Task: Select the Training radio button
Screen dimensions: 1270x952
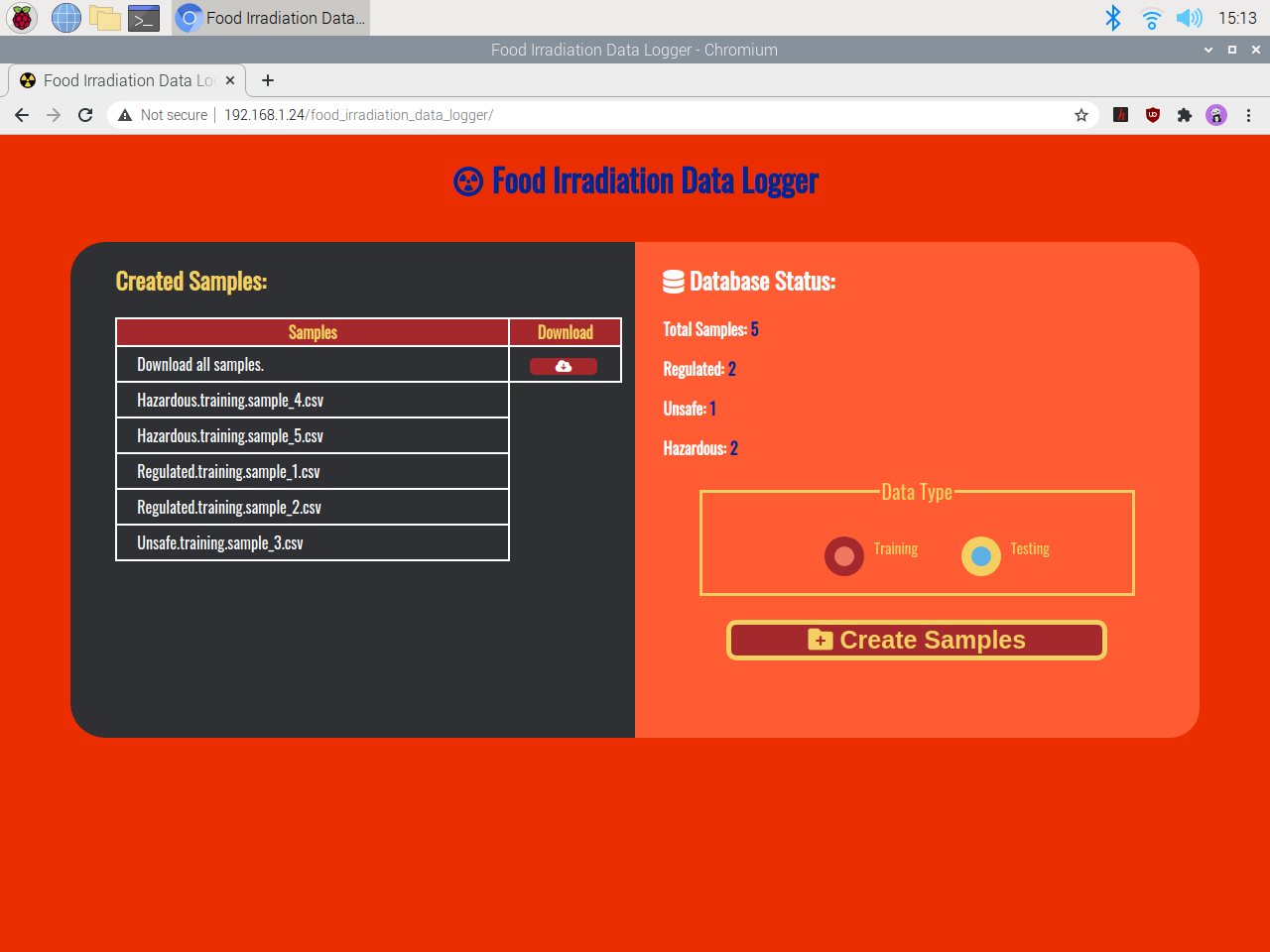Action: [844, 556]
